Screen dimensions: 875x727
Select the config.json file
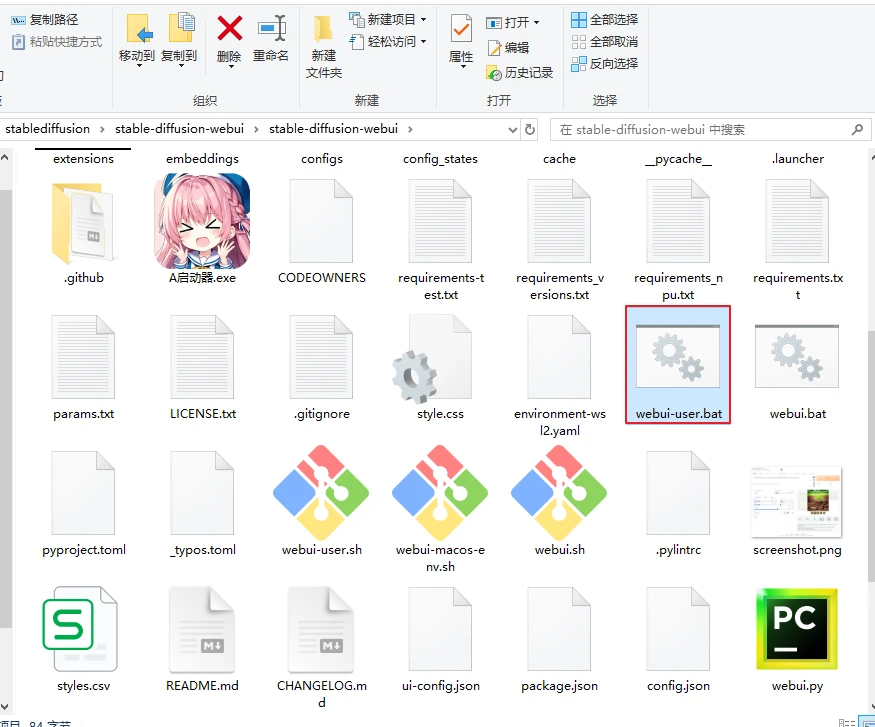click(679, 639)
